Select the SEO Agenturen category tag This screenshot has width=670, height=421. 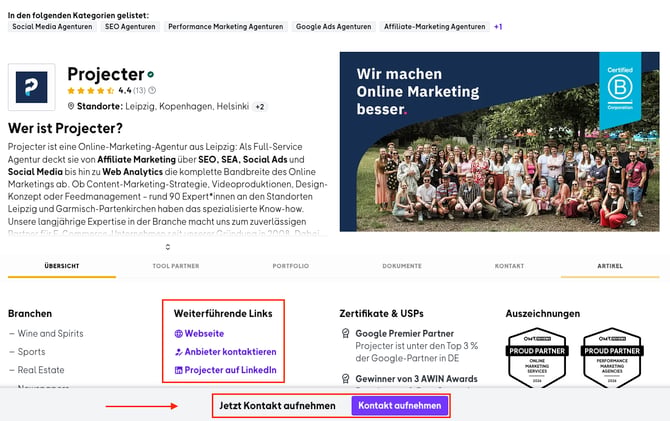pyautogui.click(x=130, y=26)
